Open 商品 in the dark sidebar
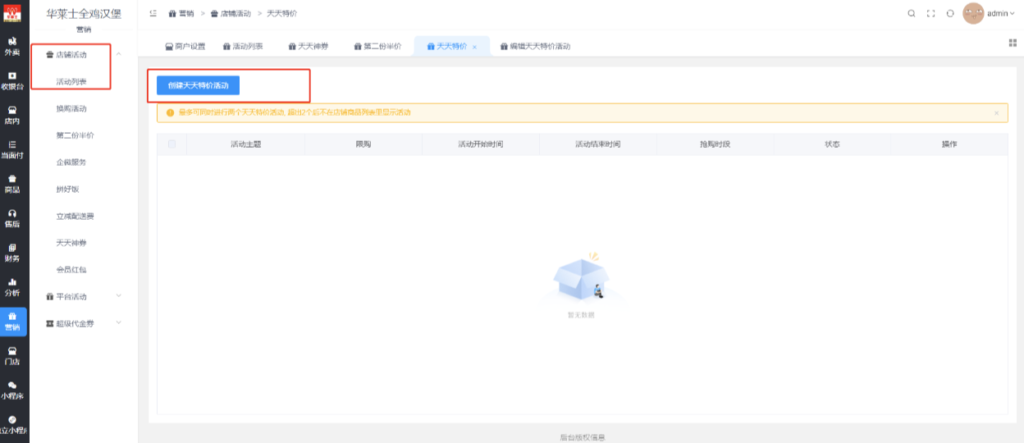 click(12, 184)
